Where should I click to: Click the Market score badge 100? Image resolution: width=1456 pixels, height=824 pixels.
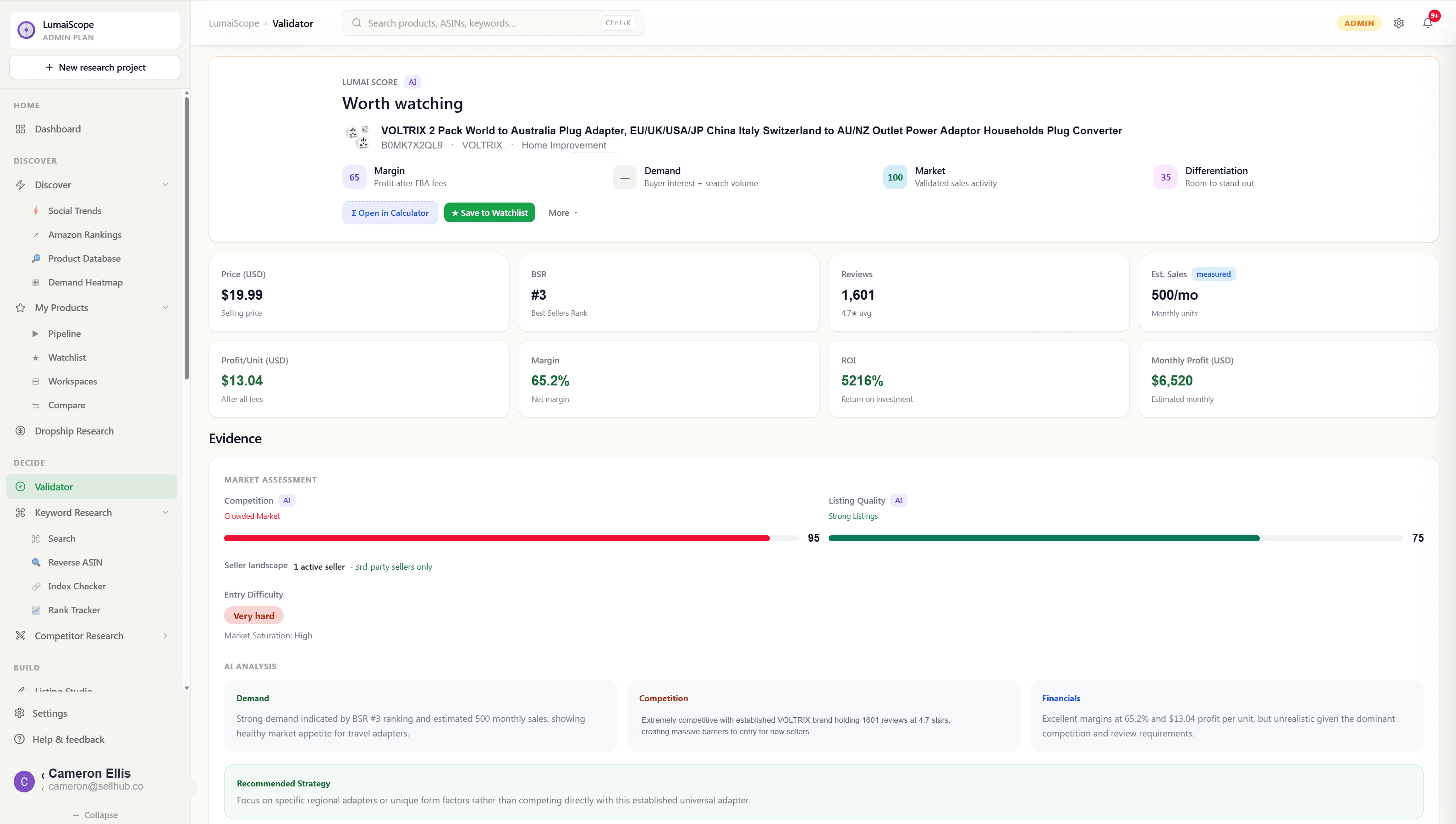pyautogui.click(x=895, y=177)
